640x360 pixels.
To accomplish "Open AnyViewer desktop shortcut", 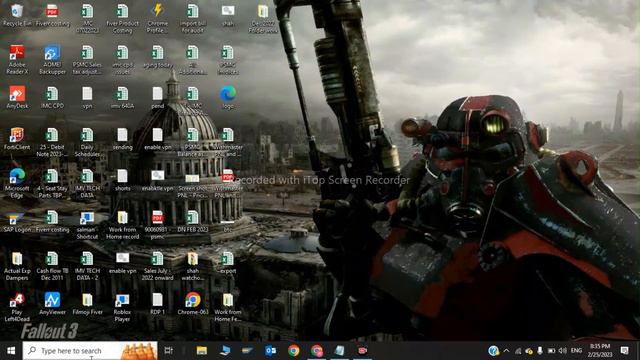I will coord(52,303).
